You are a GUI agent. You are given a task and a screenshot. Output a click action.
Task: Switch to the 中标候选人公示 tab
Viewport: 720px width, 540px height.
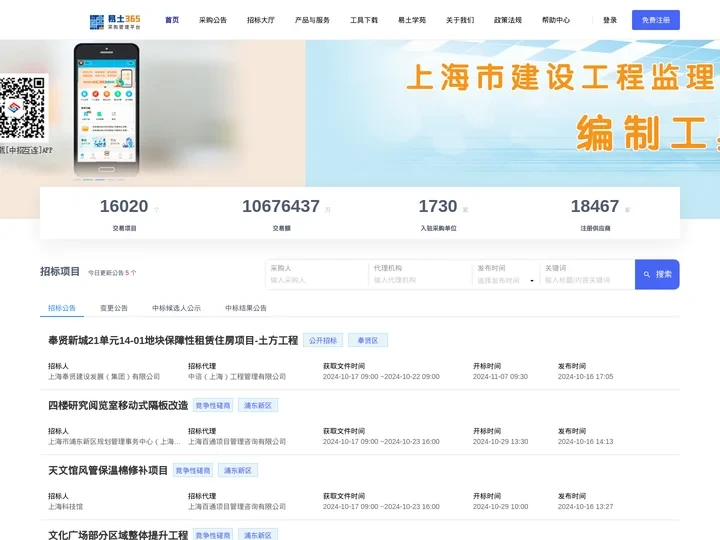click(176, 308)
